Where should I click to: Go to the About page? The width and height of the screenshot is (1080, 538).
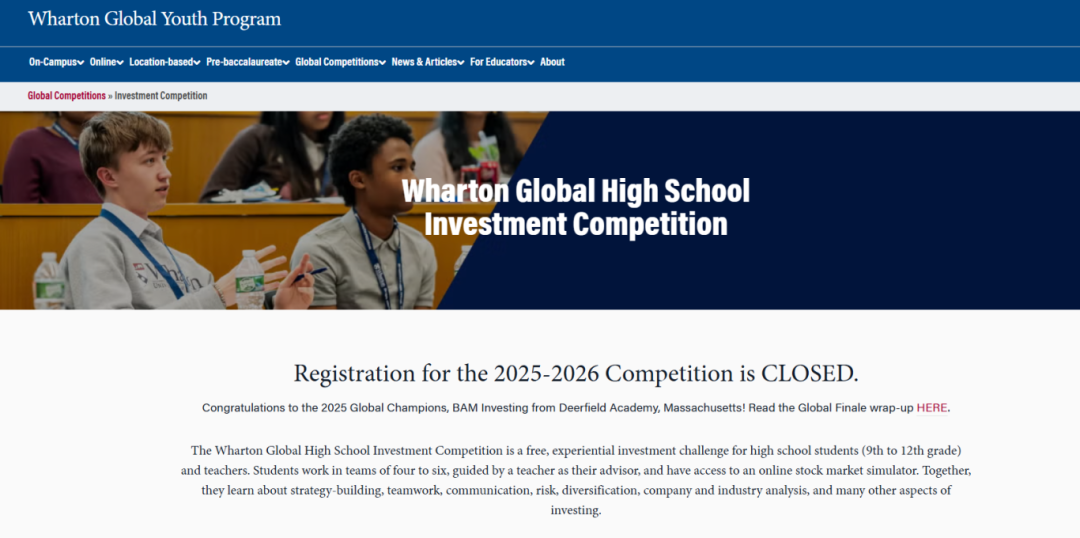pos(552,62)
